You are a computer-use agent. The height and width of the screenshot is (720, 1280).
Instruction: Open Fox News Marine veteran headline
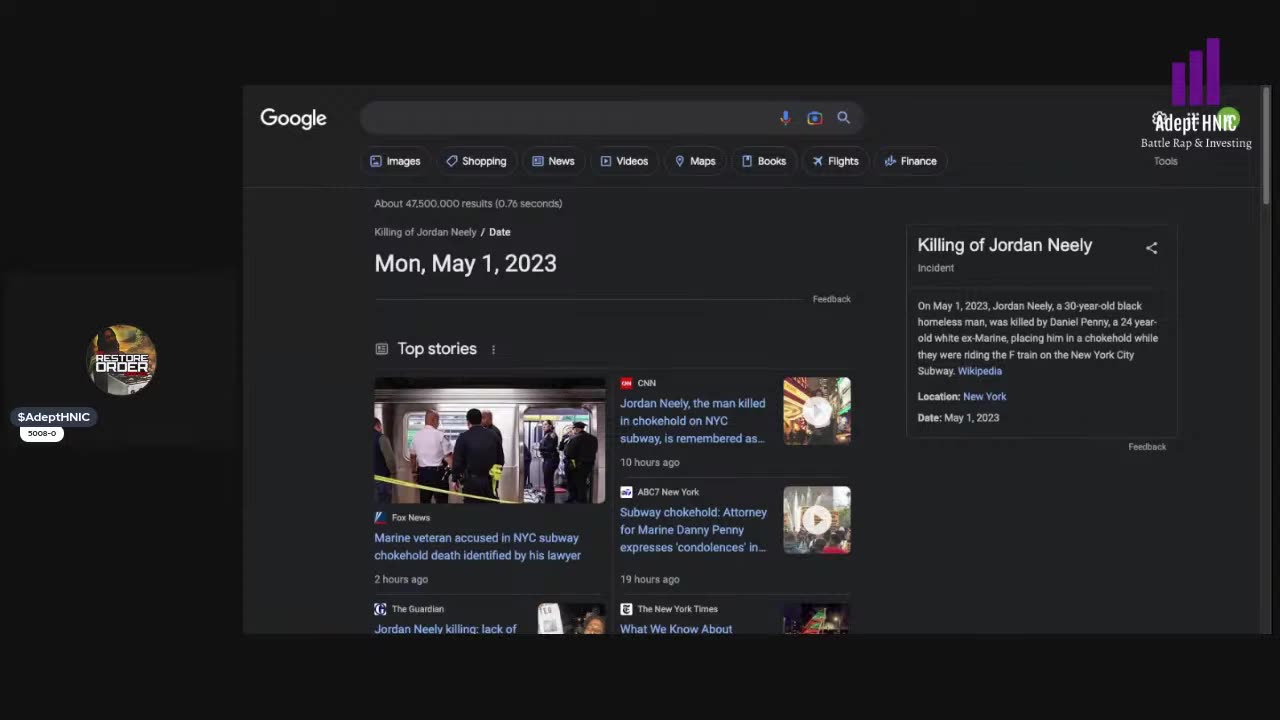[477, 546]
